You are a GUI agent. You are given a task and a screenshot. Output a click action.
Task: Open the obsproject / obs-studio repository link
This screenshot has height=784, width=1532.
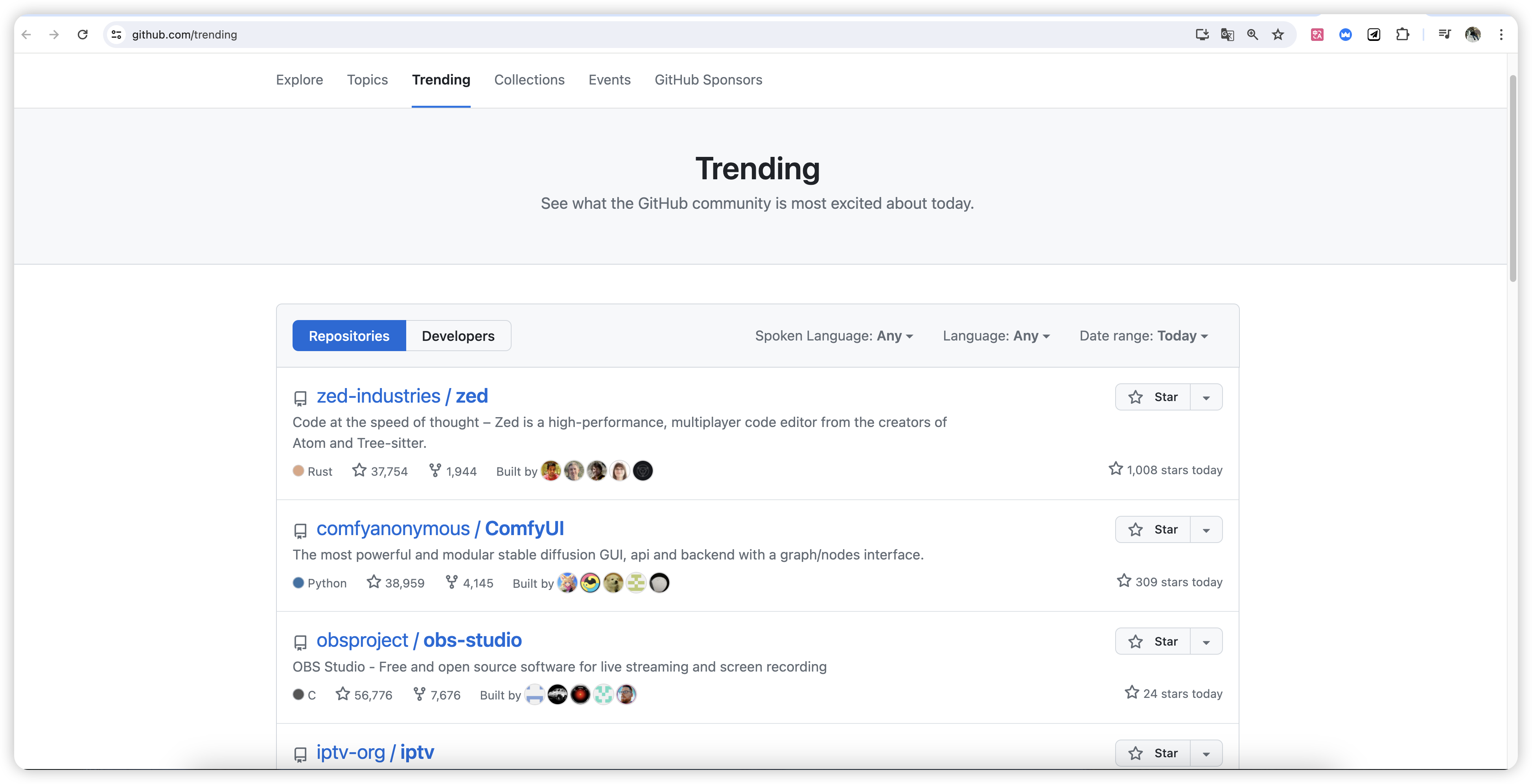pos(419,640)
